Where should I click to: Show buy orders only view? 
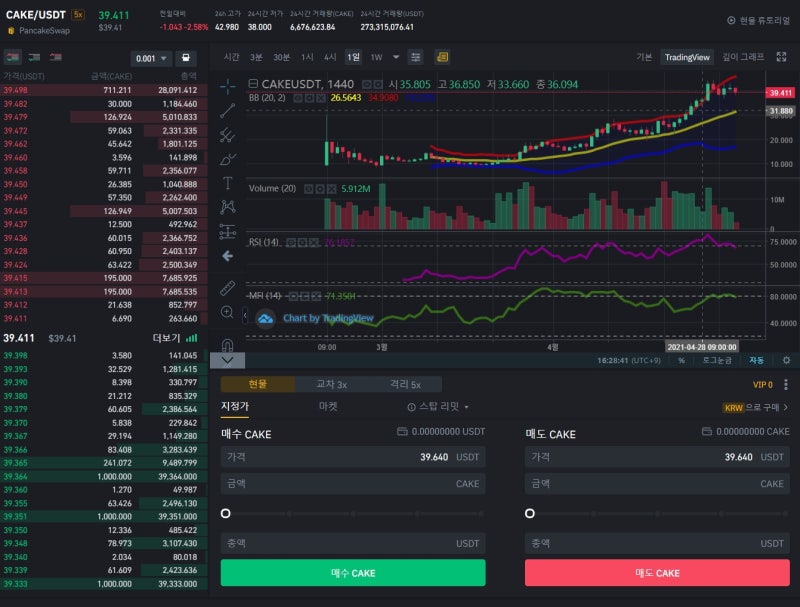(34, 57)
